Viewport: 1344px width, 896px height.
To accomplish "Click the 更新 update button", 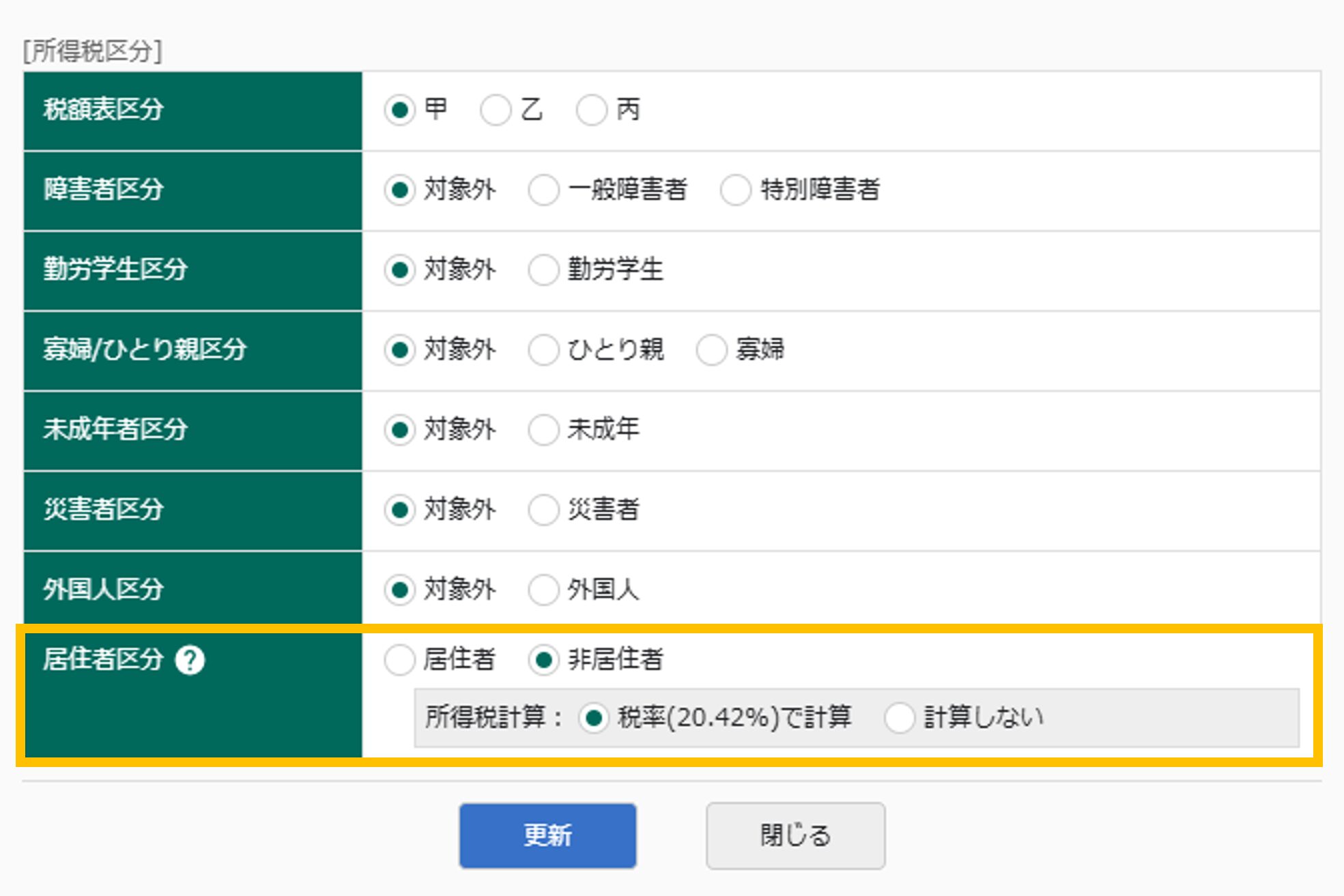I will (547, 834).
